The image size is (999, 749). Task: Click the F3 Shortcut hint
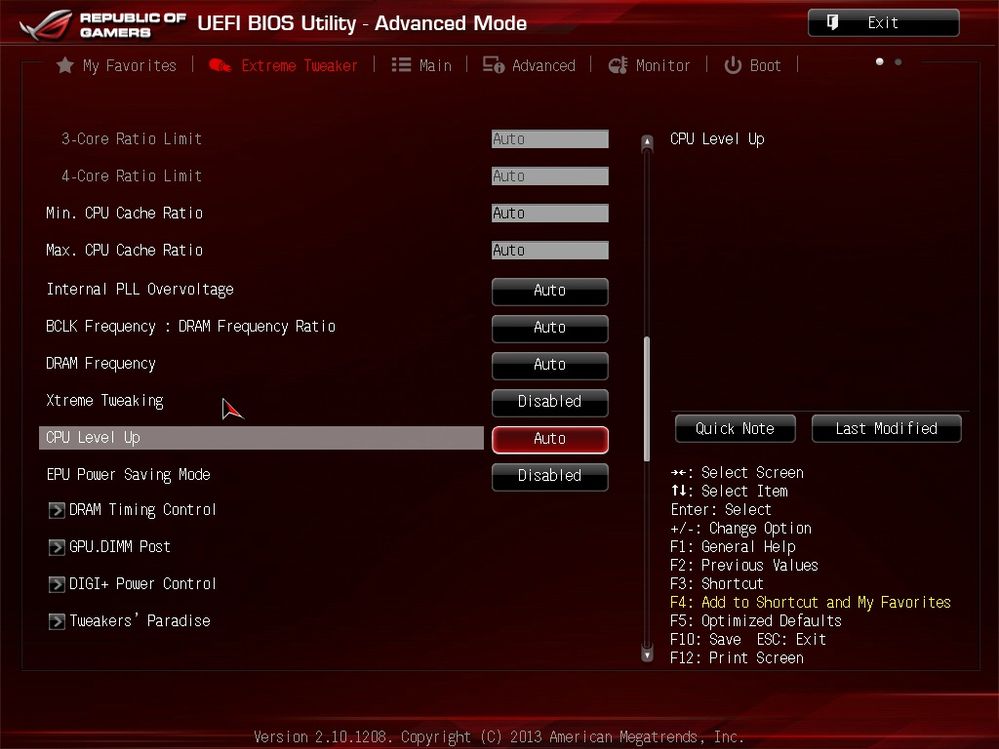(717, 584)
